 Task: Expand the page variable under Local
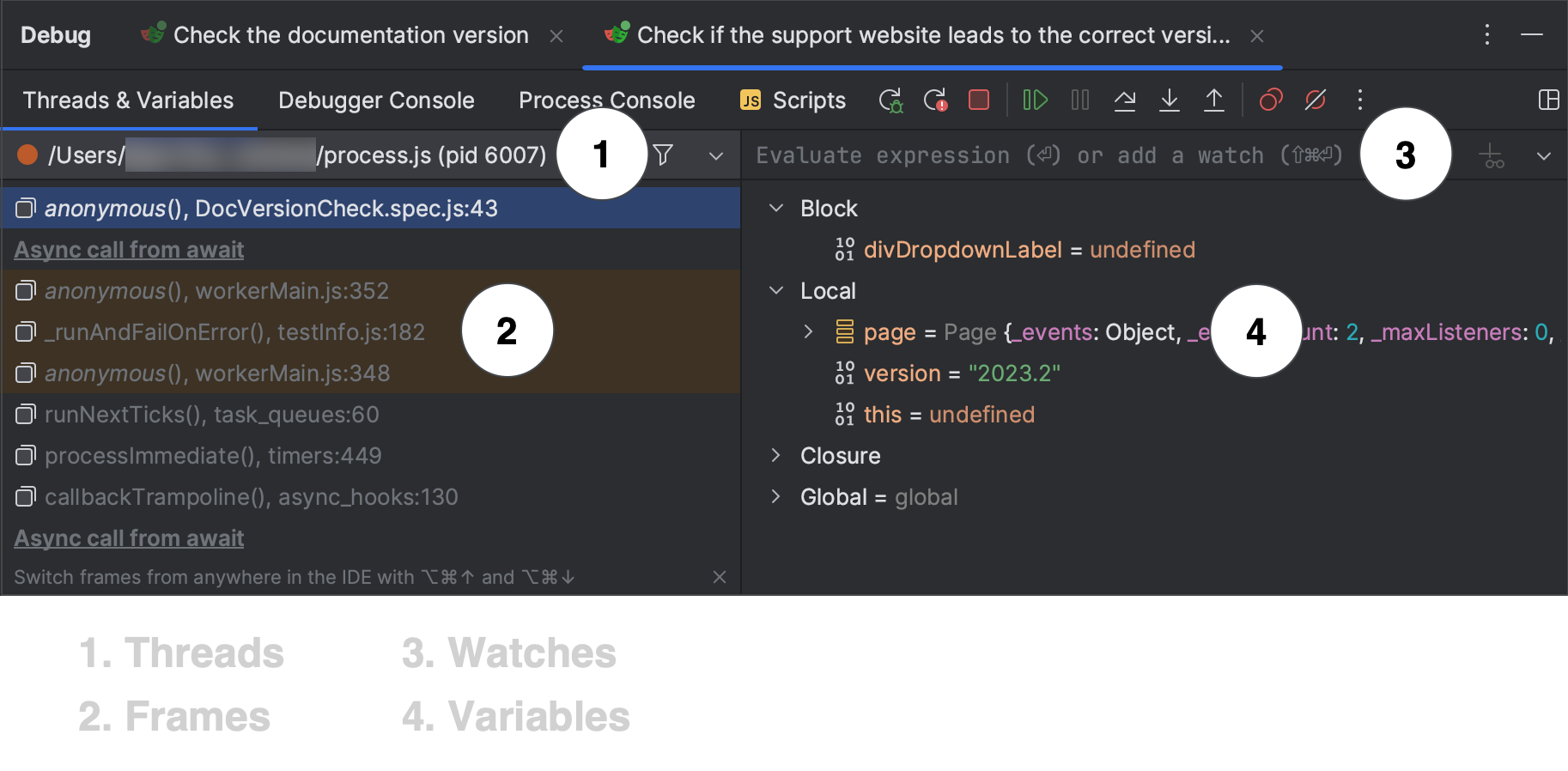pos(808,332)
